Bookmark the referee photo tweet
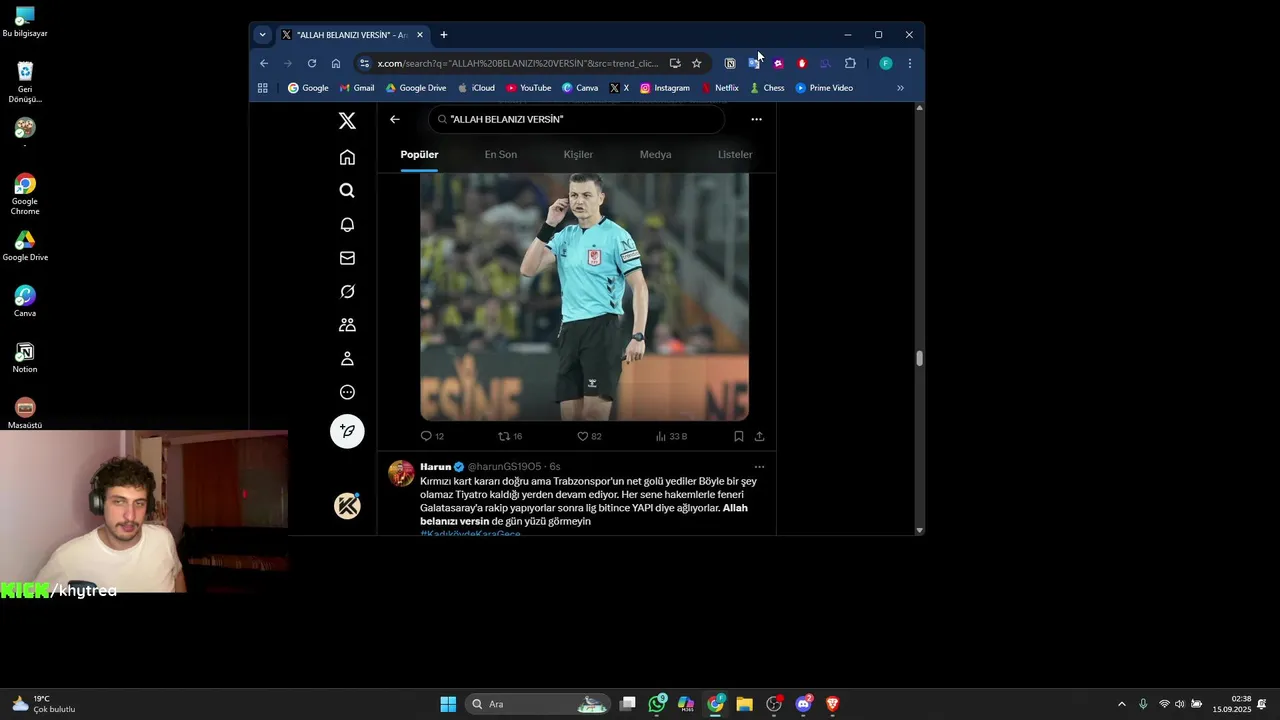 pos(739,436)
